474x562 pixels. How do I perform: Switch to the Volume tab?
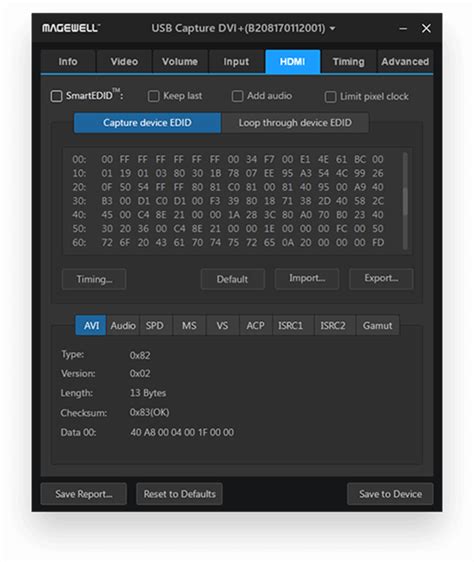coord(180,62)
